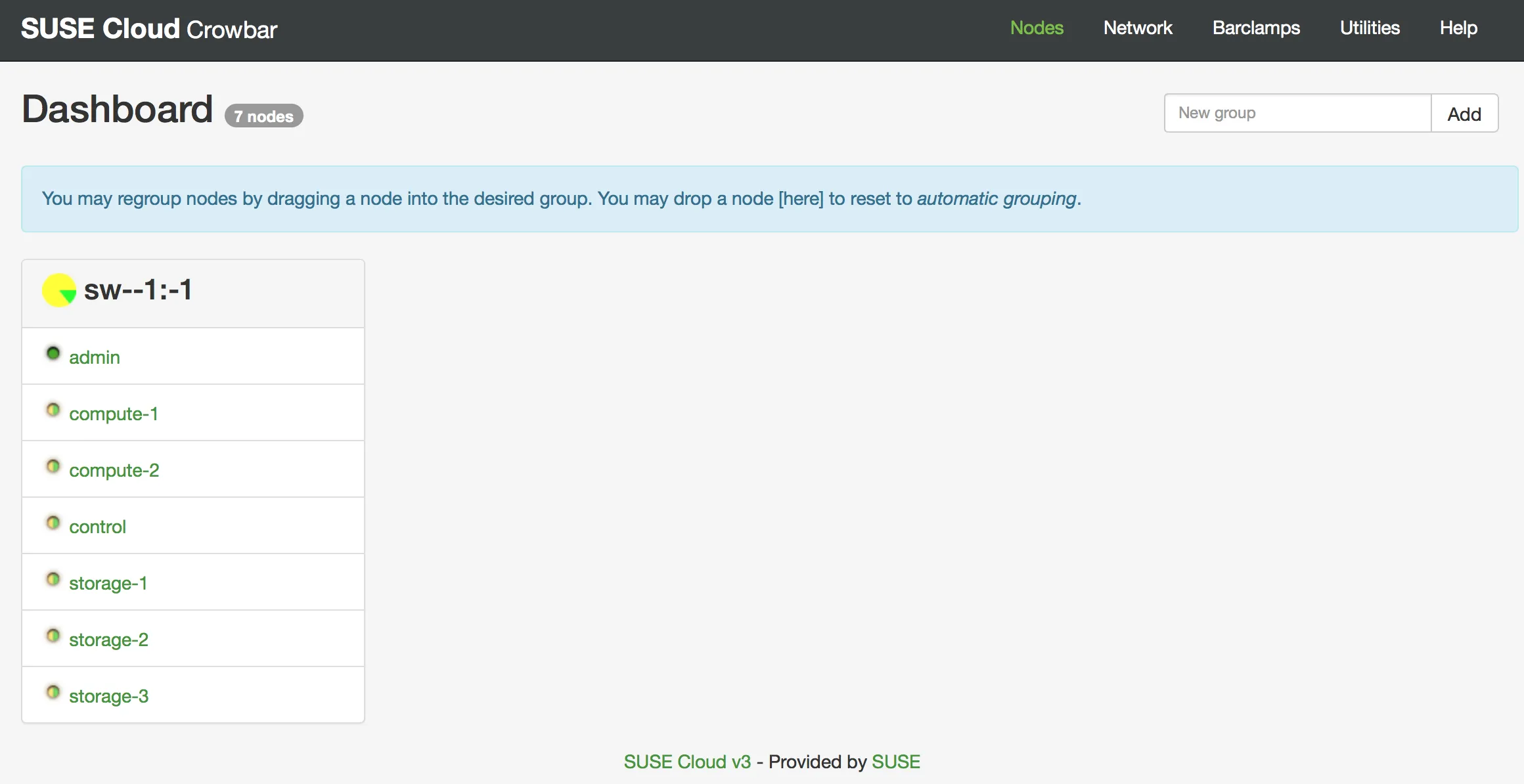Focus the New group input field

click(1297, 113)
